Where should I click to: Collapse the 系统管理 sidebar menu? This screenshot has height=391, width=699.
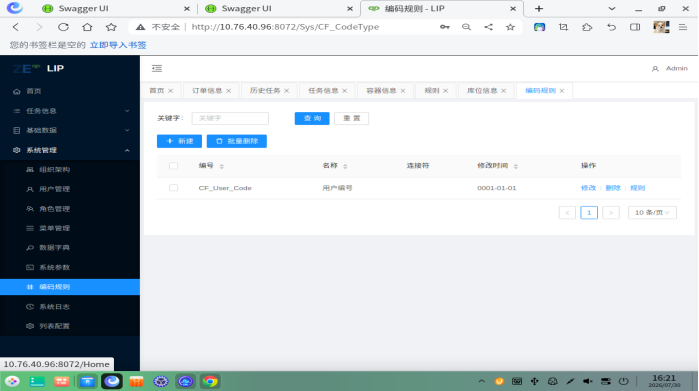click(x=70, y=150)
